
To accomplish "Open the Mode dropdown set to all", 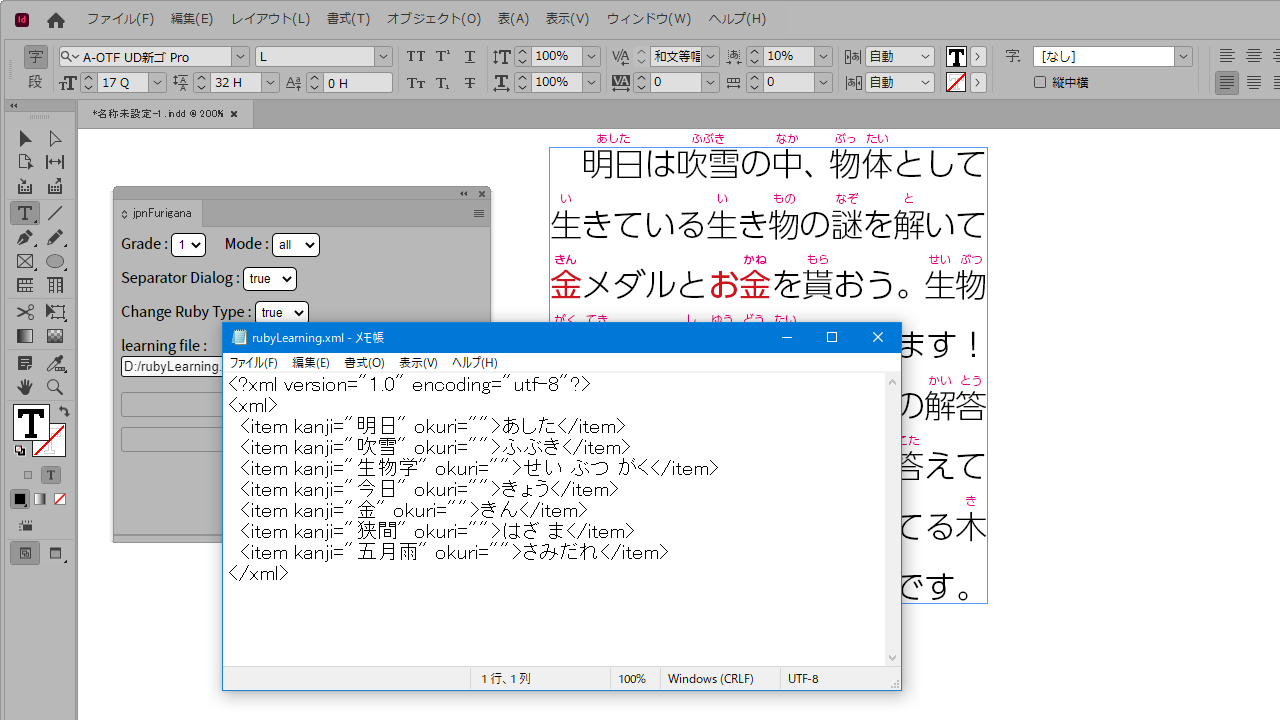I will (x=295, y=244).
